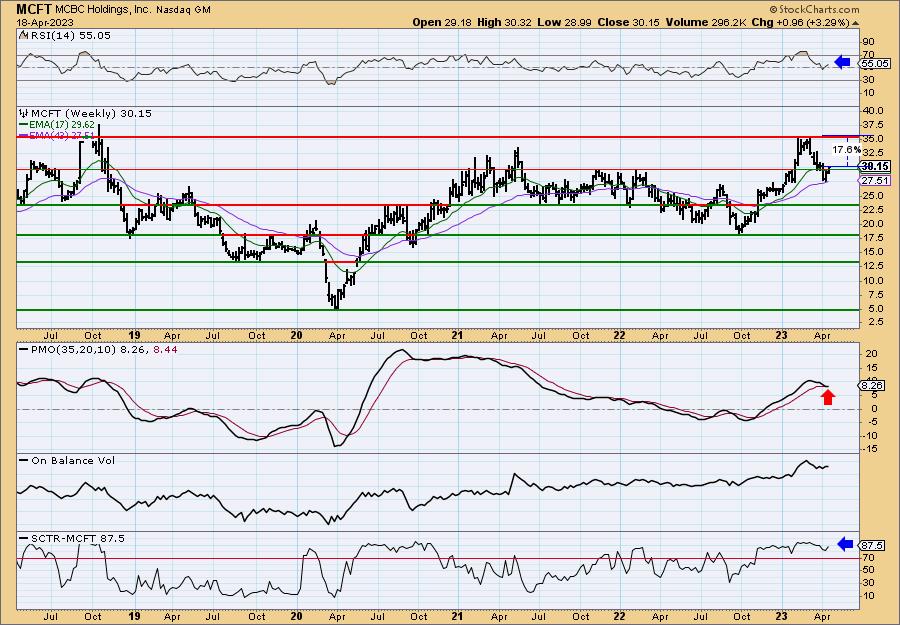The height and width of the screenshot is (625, 900).
Task: Click the boxed 55.05 RSI axis value
Action: tap(876, 64)
